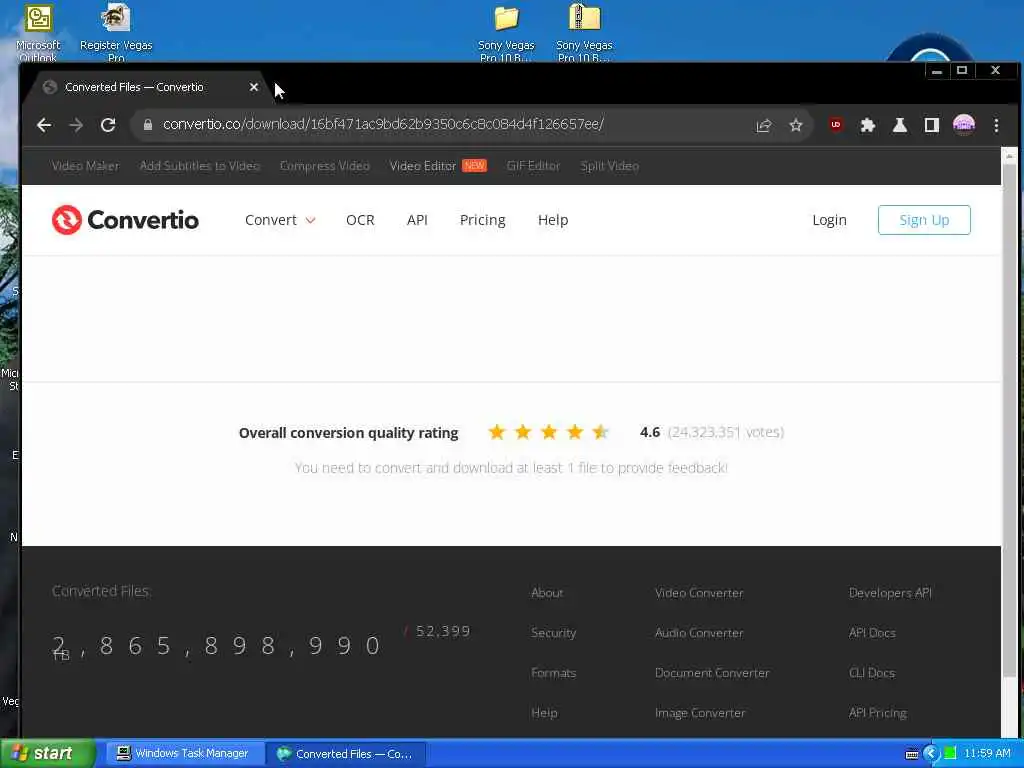Open the Security footer link
The image size is (1024, 768).
pos(553,633)
